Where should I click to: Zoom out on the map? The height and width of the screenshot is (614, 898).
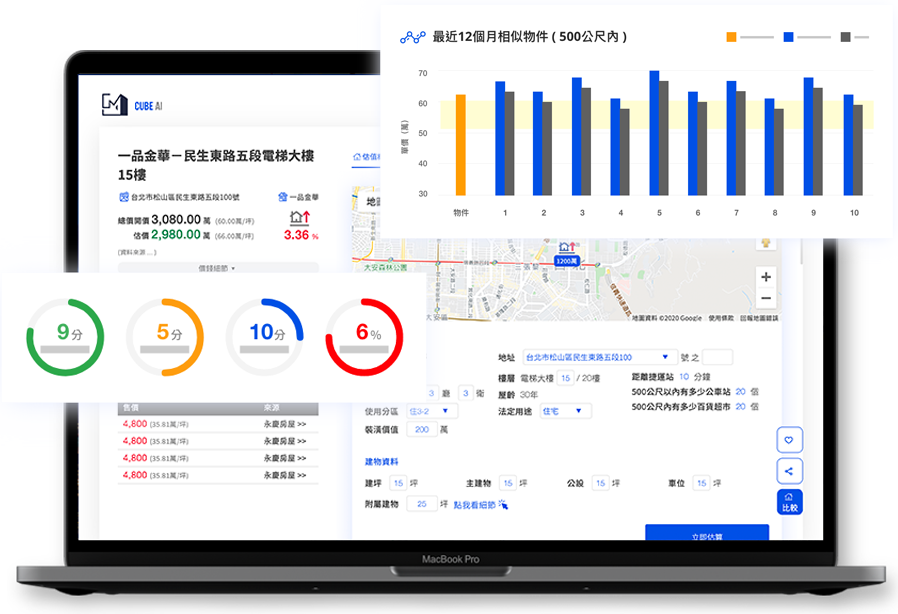766,298
